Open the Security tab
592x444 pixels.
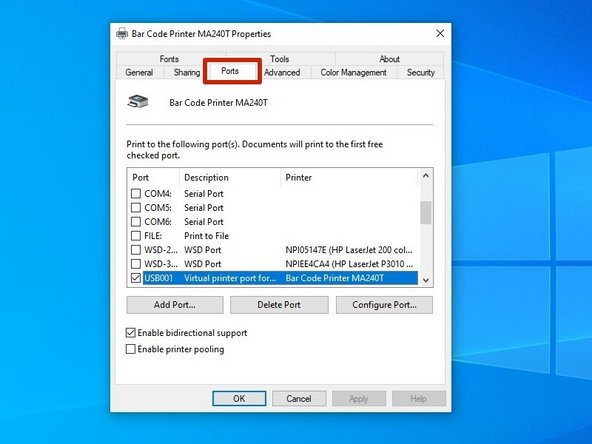(421, 72)
